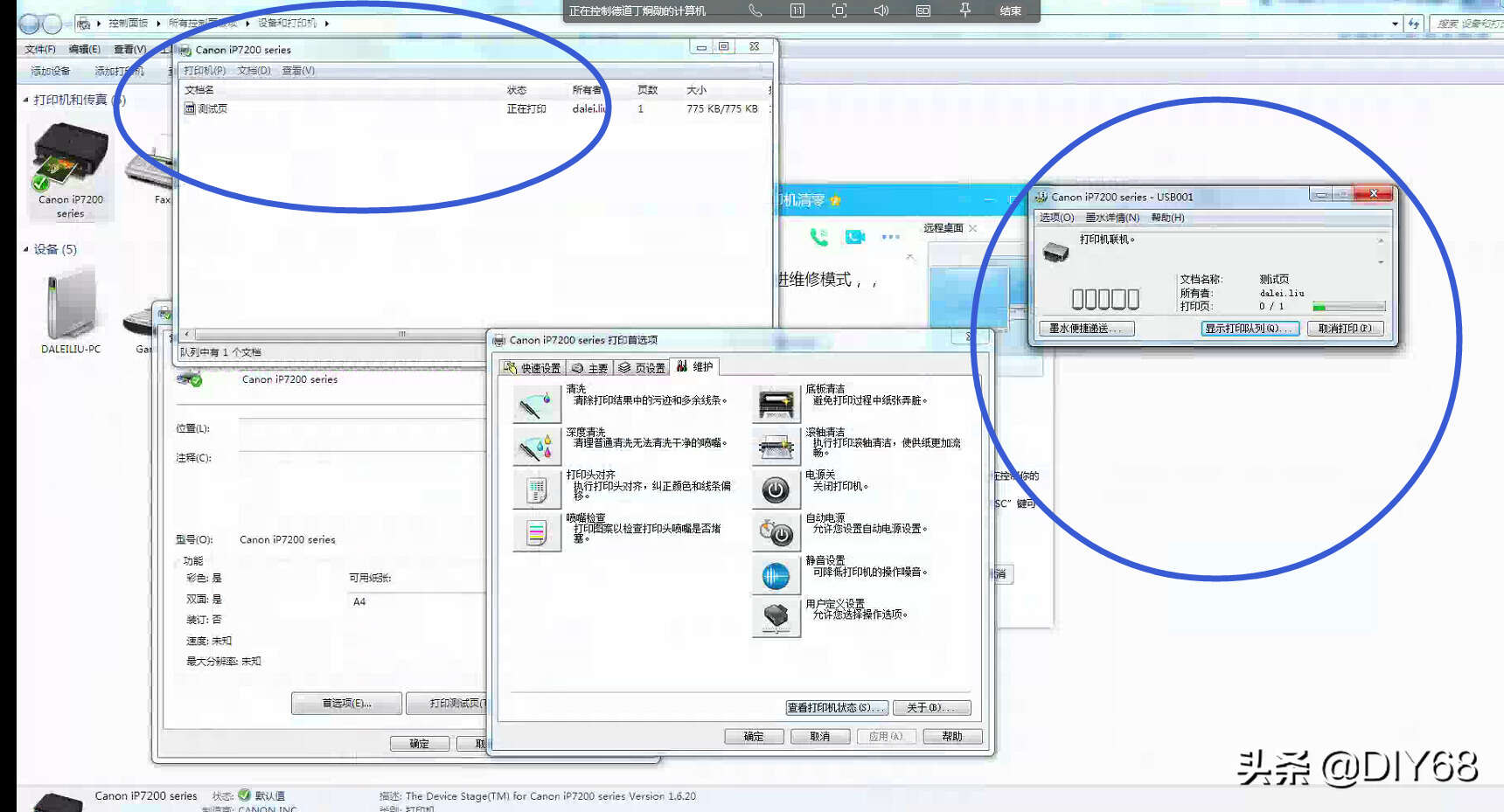Open 用户定义设置 custom settings icon
1504x812 pixels.
(776, 617)
